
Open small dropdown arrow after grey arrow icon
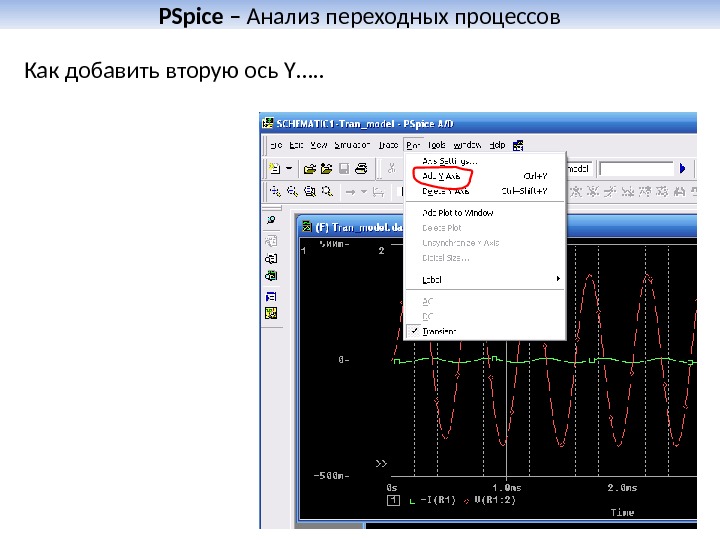coord(363,192)
